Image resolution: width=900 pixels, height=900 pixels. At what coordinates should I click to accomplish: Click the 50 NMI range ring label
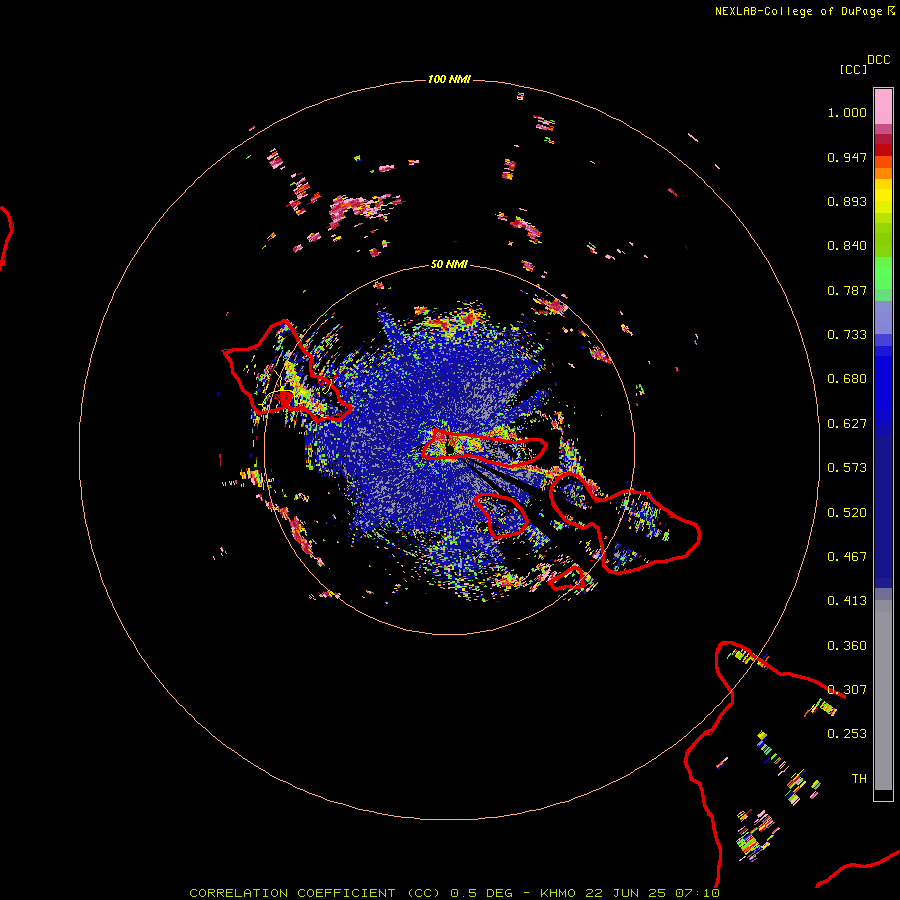tap(449, 264)
